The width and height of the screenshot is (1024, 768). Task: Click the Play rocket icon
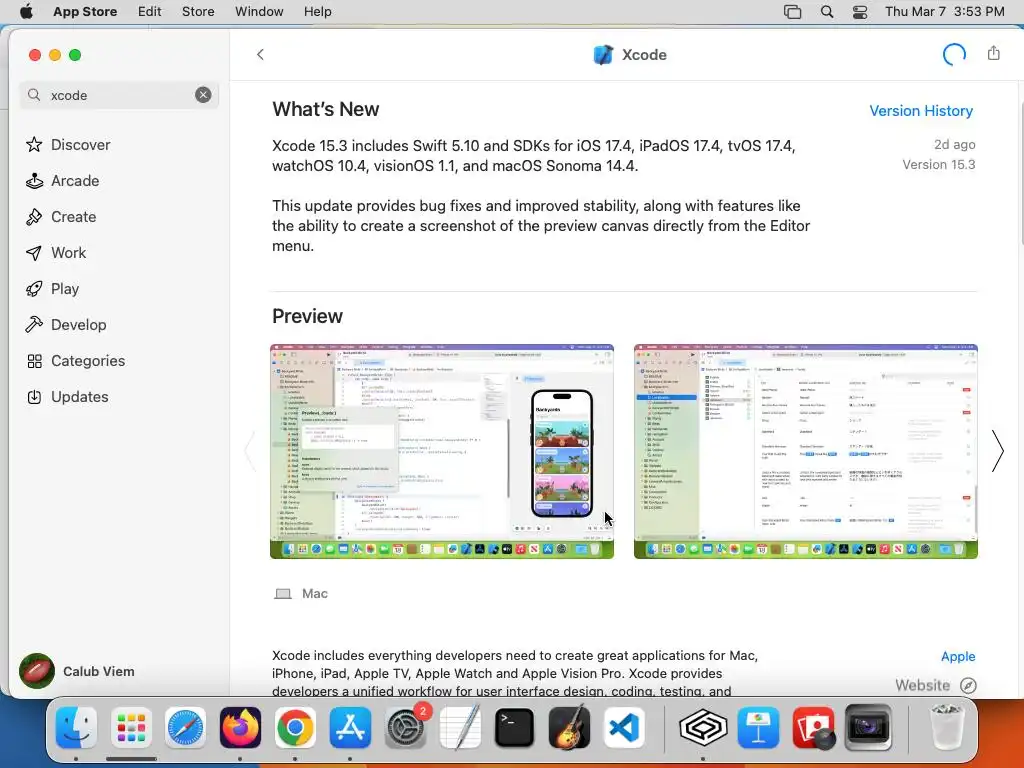[34, 289]
